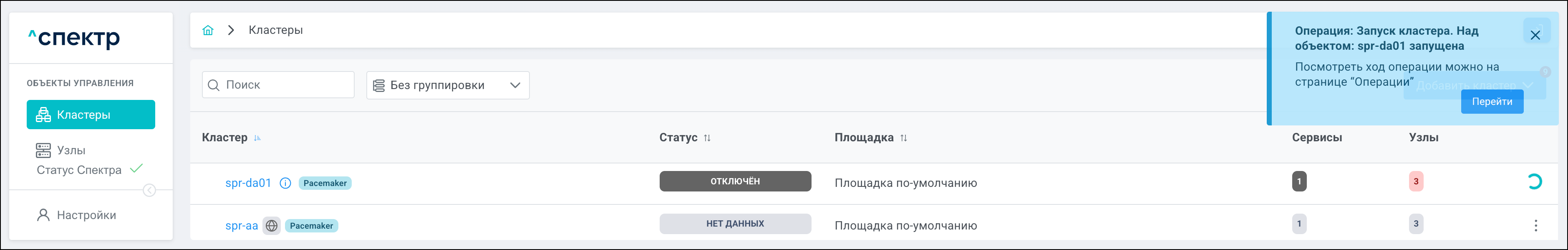Open the spr-aa cluster link
Screen dimensions: 1568x250
242,226
